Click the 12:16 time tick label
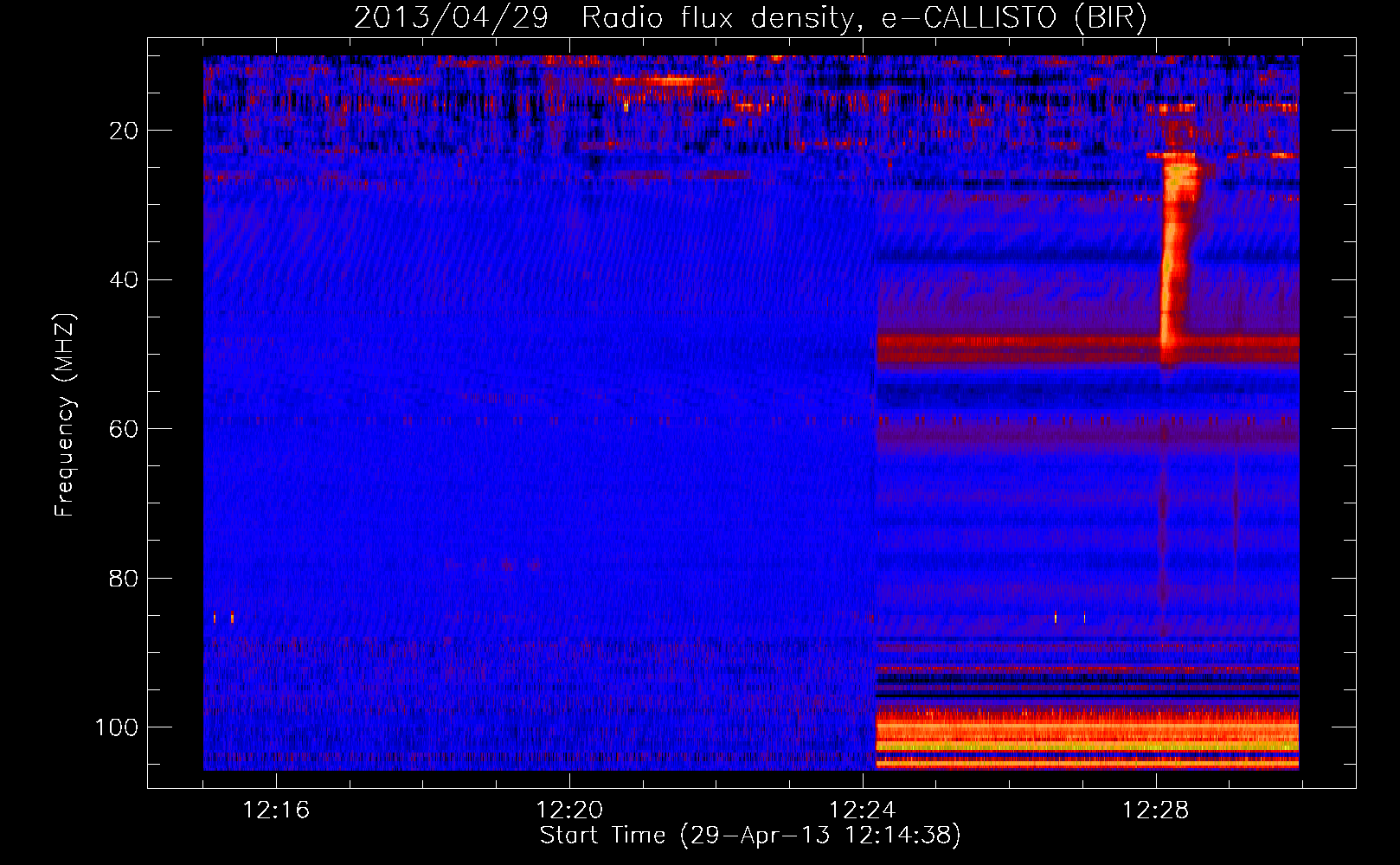 (x=276, y=811)
